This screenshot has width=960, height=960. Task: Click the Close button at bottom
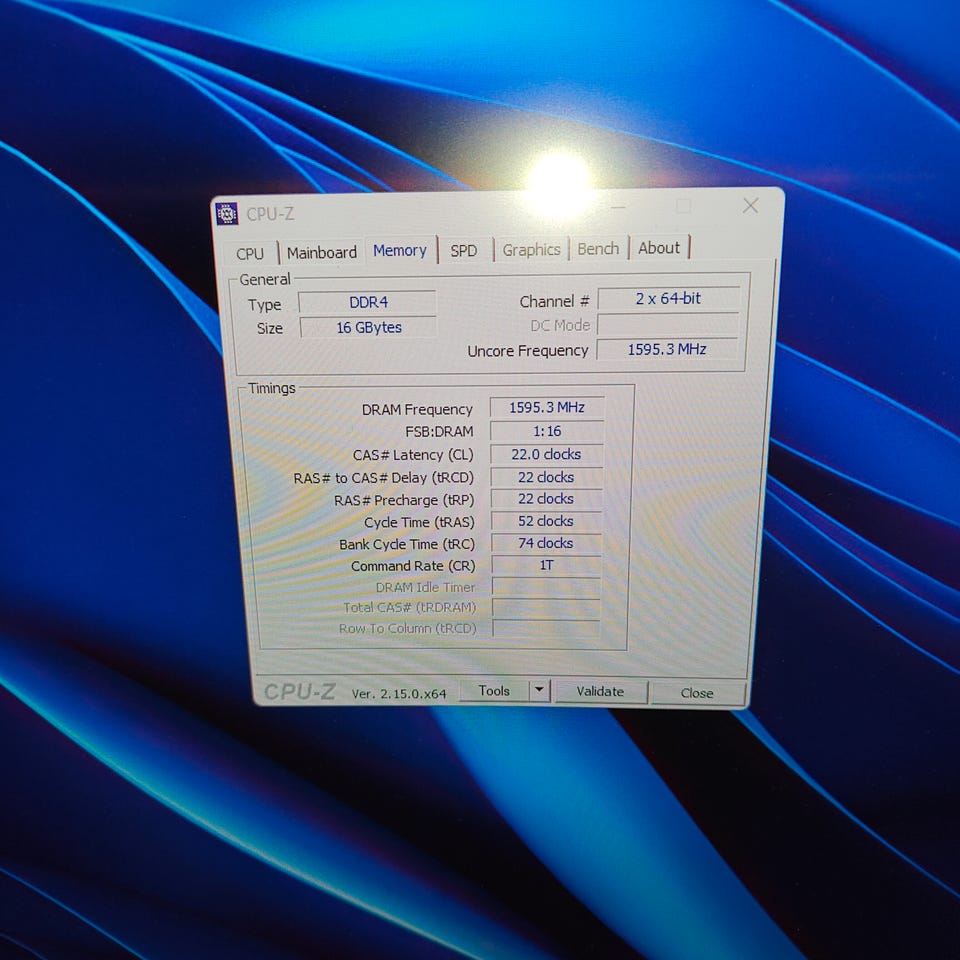pyautogui.click(x=697, y=693)
